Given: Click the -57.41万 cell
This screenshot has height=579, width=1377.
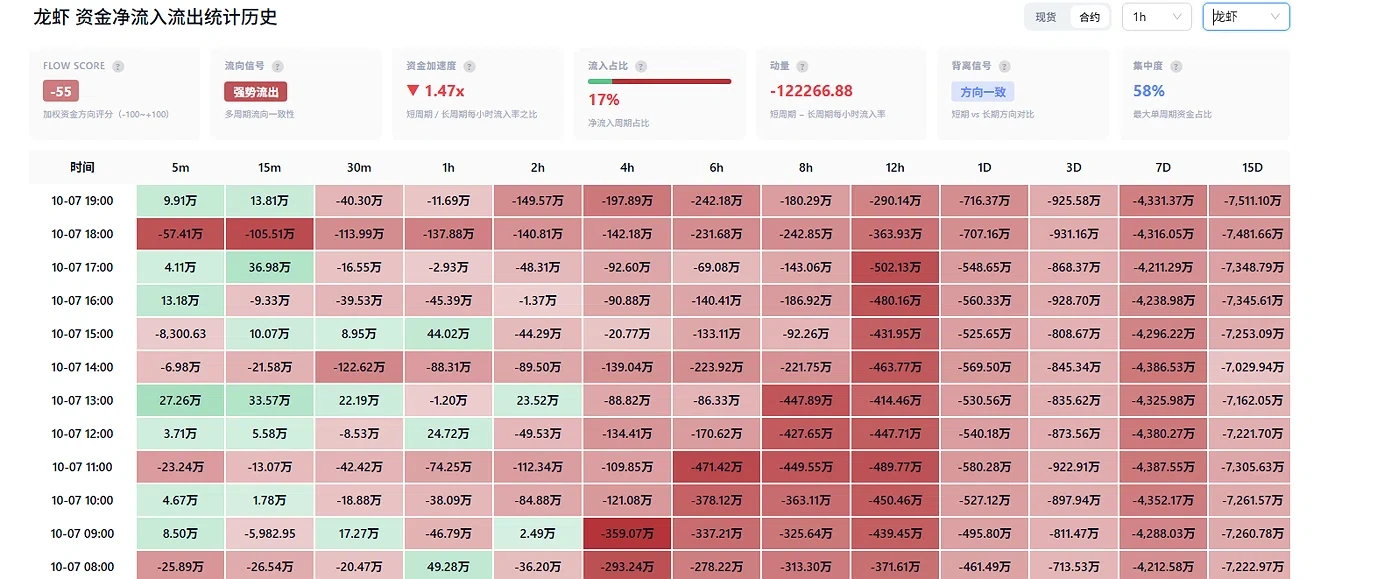Looking at the screenshot, I should click(x=180, y=234).
